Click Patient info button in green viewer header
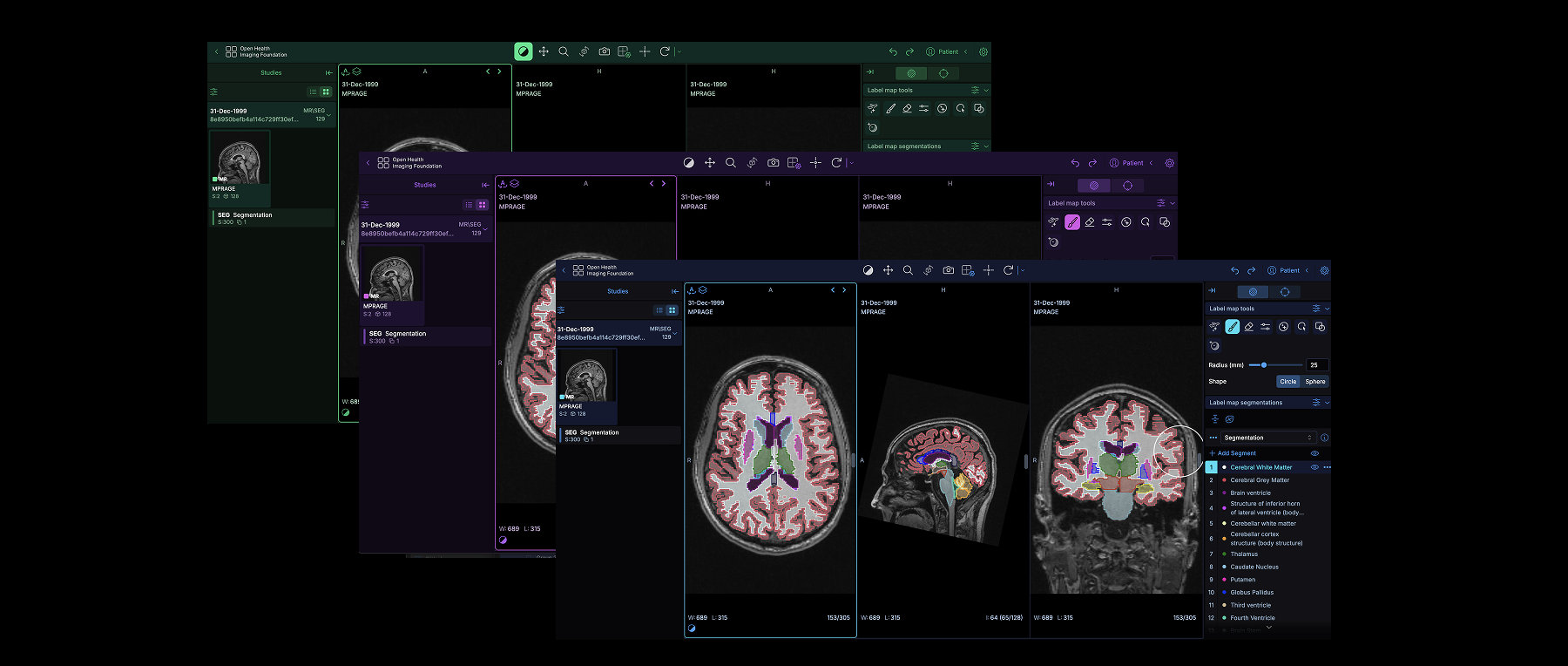1568x666 pixels. [x=943, y=51]
